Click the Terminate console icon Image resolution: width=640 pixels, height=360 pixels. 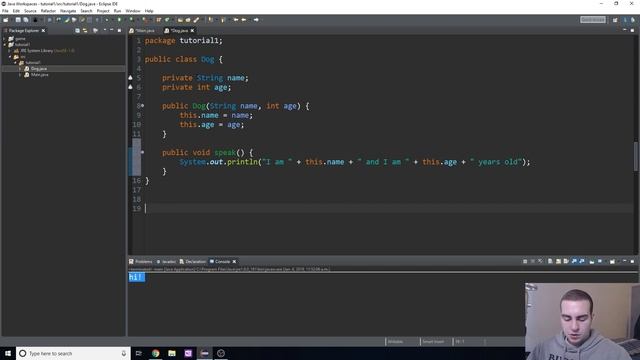[525, 261]
